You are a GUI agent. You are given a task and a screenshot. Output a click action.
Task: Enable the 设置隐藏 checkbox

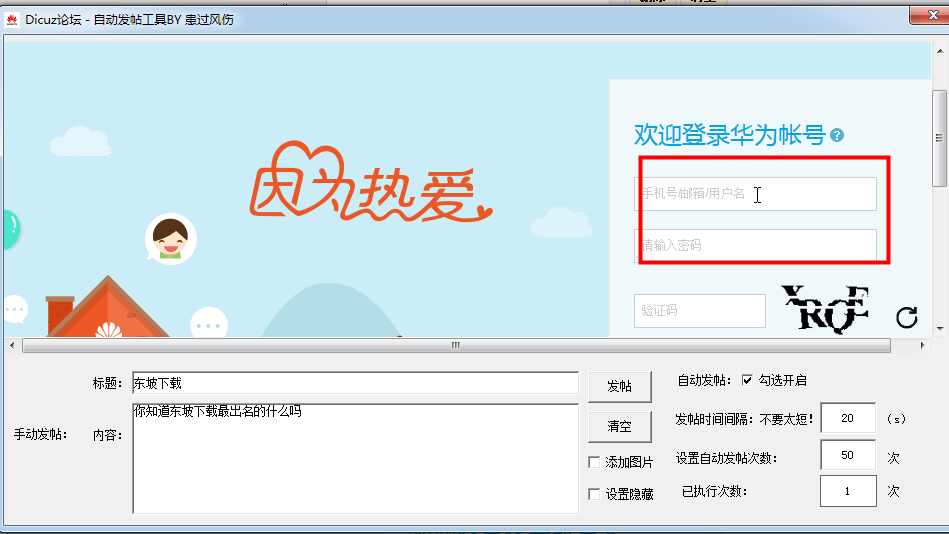pyautogui.click(x=594, y=494)
